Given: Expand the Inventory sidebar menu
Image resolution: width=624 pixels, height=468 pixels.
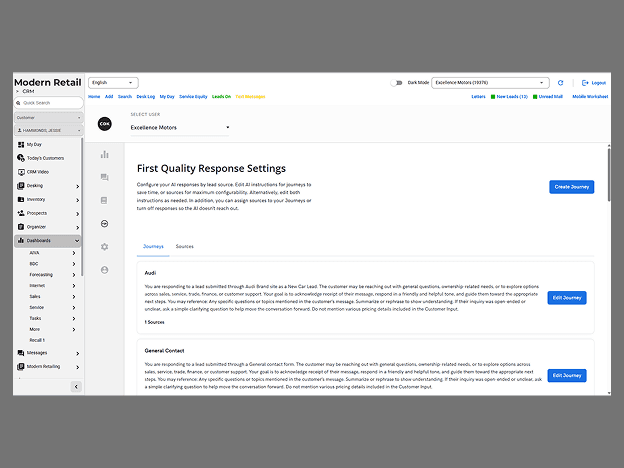Looking at the screenshot, I should [48, 199].
